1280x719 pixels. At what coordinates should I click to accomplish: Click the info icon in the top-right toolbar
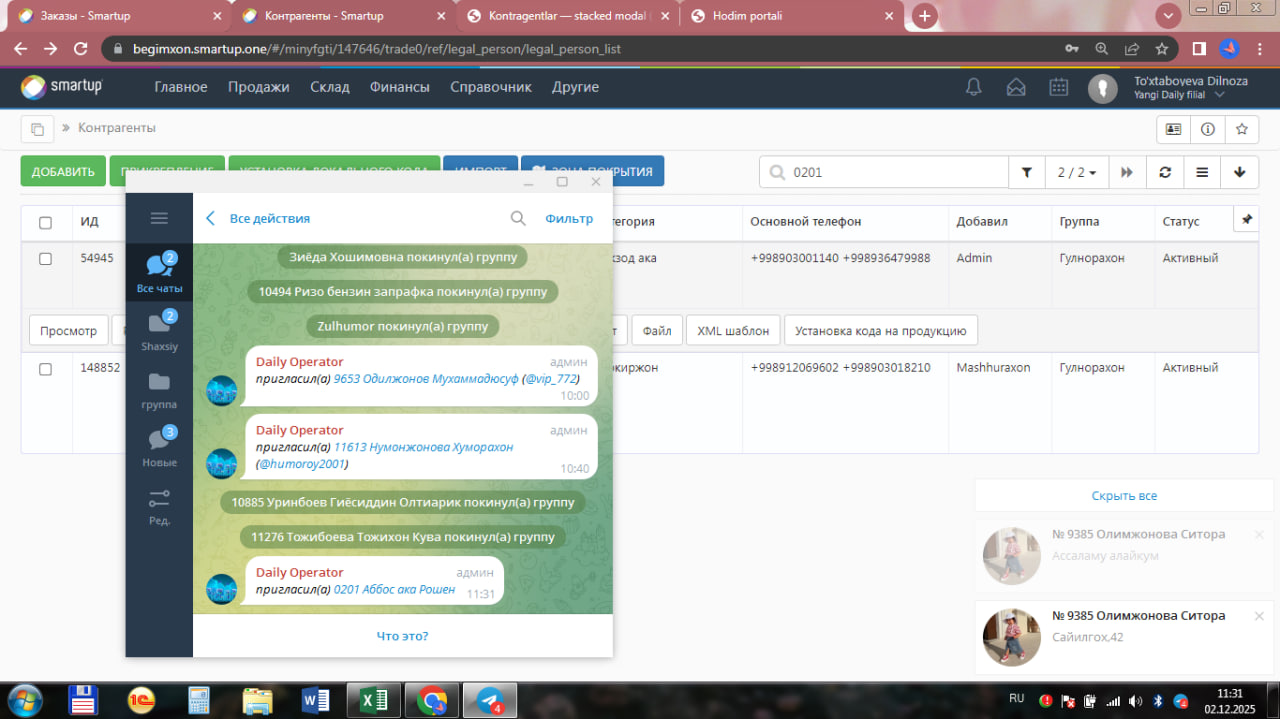[1207, 129]
